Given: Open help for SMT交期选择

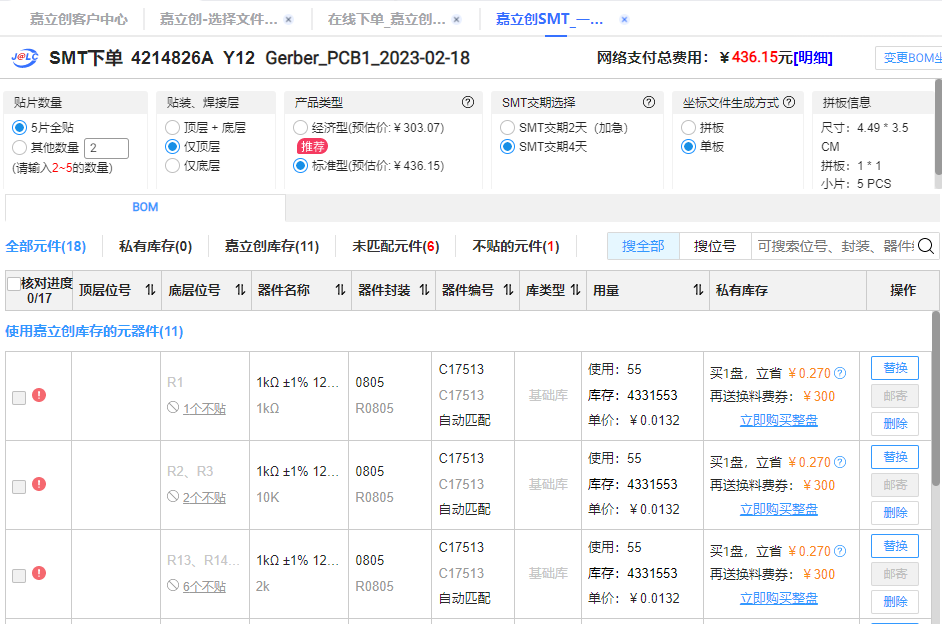Looking at the screenshot, I should [649, 102].
